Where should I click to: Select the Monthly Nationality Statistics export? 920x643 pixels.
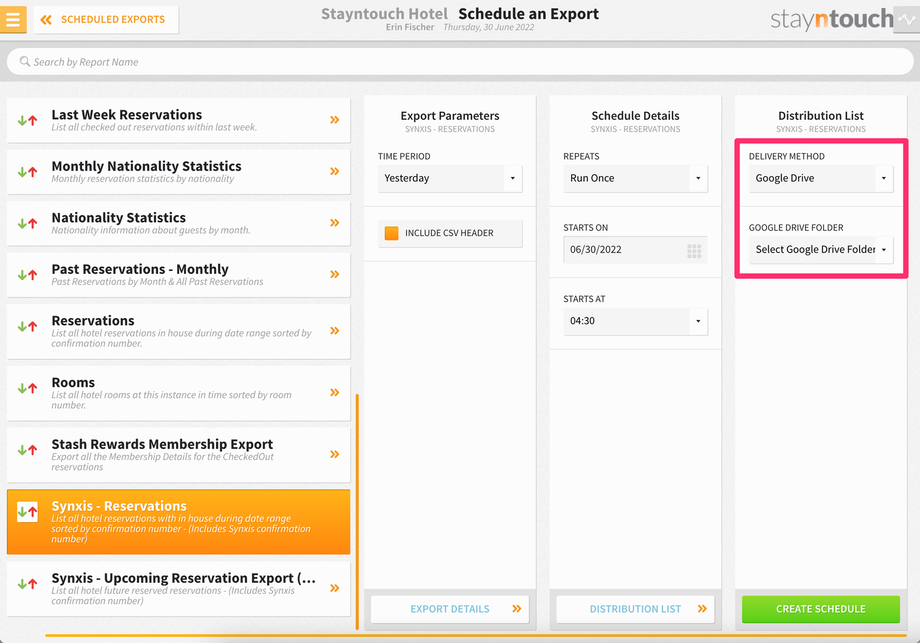[178, 171]
